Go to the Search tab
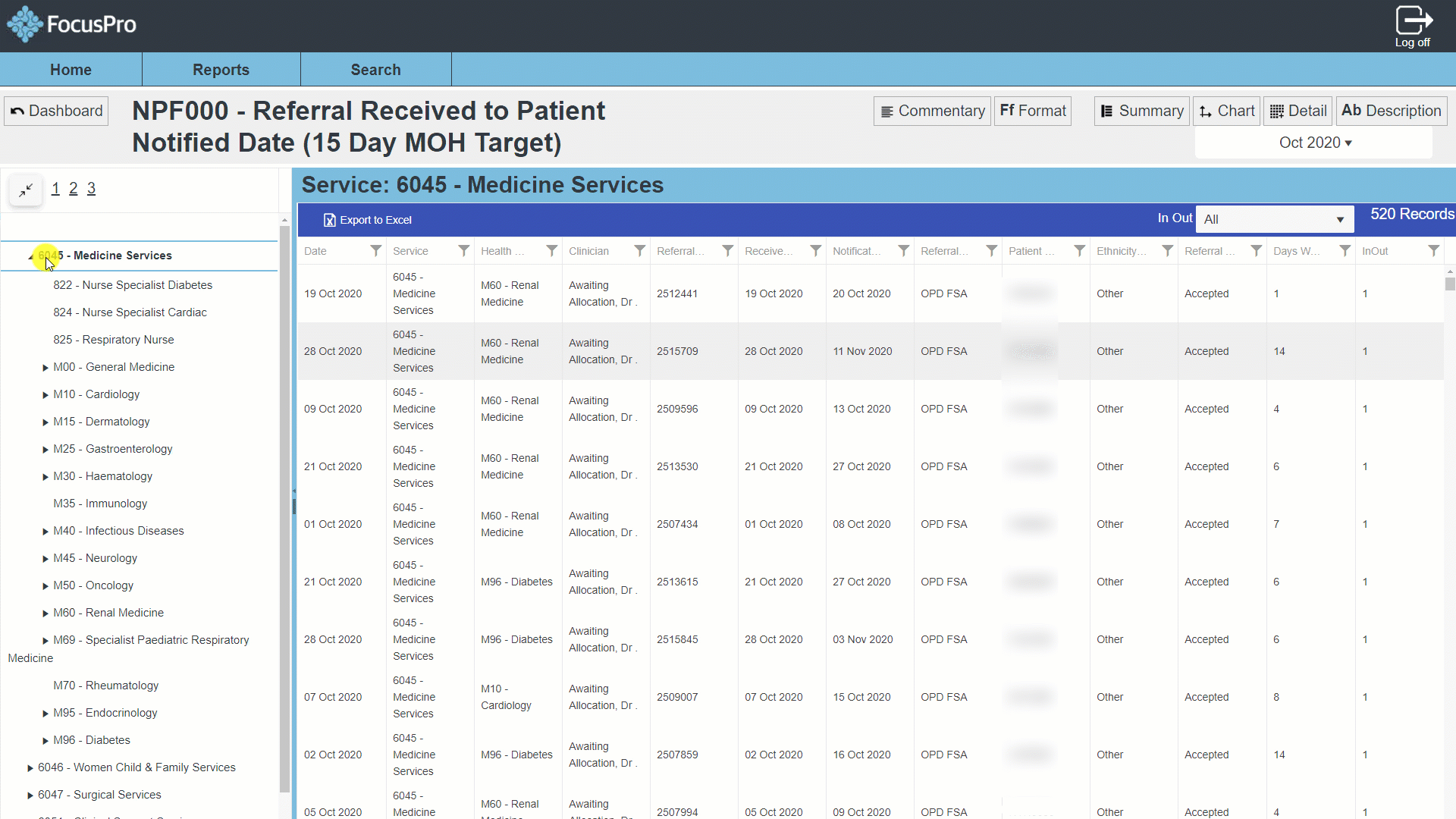 click(x=375, y=70)
